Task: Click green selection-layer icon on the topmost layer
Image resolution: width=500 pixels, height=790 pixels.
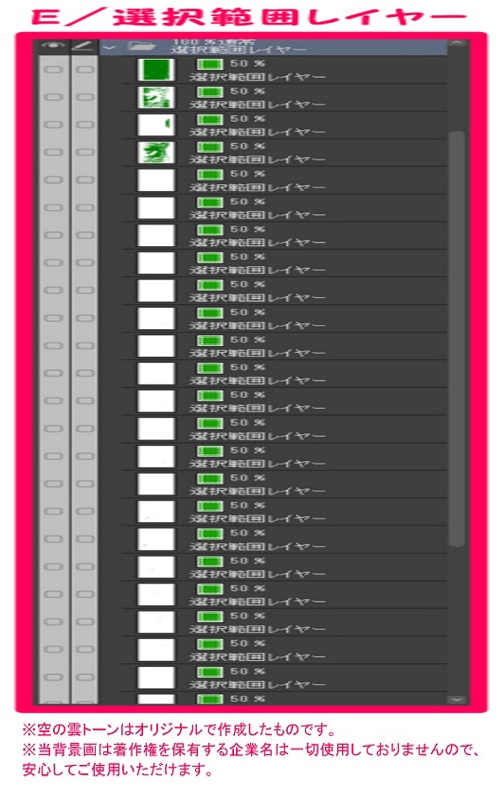Action: tap(210, 64)
